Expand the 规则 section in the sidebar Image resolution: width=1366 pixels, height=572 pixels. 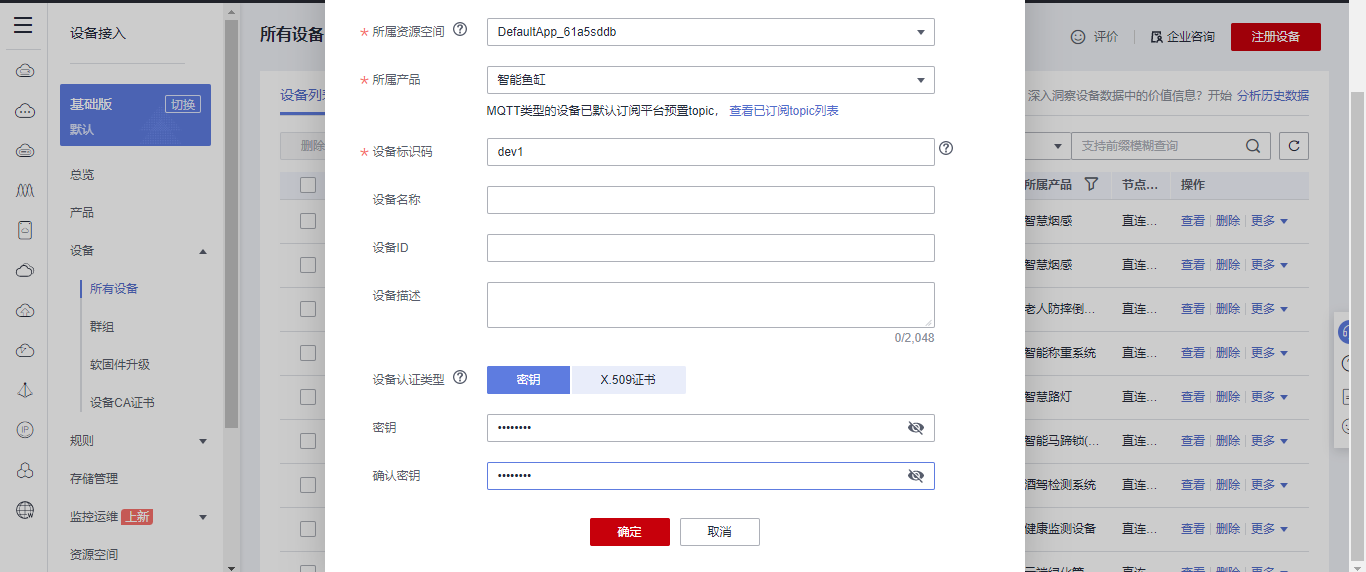(x=203, y=441)
